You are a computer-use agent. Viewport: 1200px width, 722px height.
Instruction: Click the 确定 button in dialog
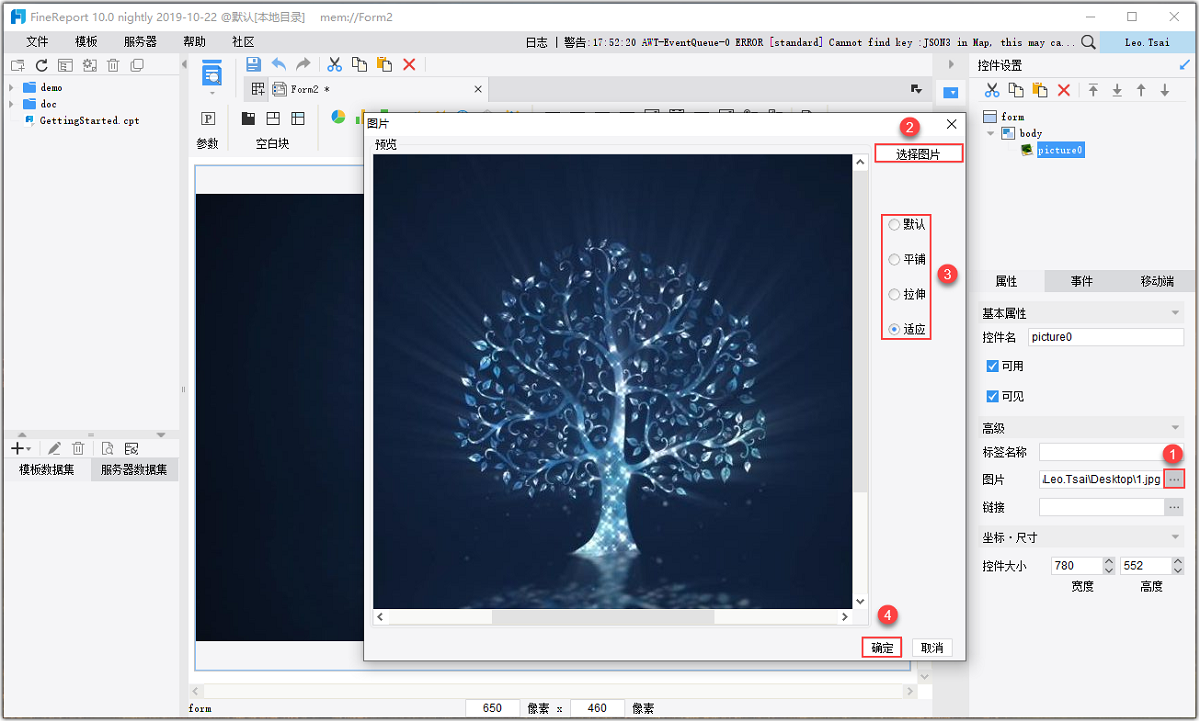(882, 647)
